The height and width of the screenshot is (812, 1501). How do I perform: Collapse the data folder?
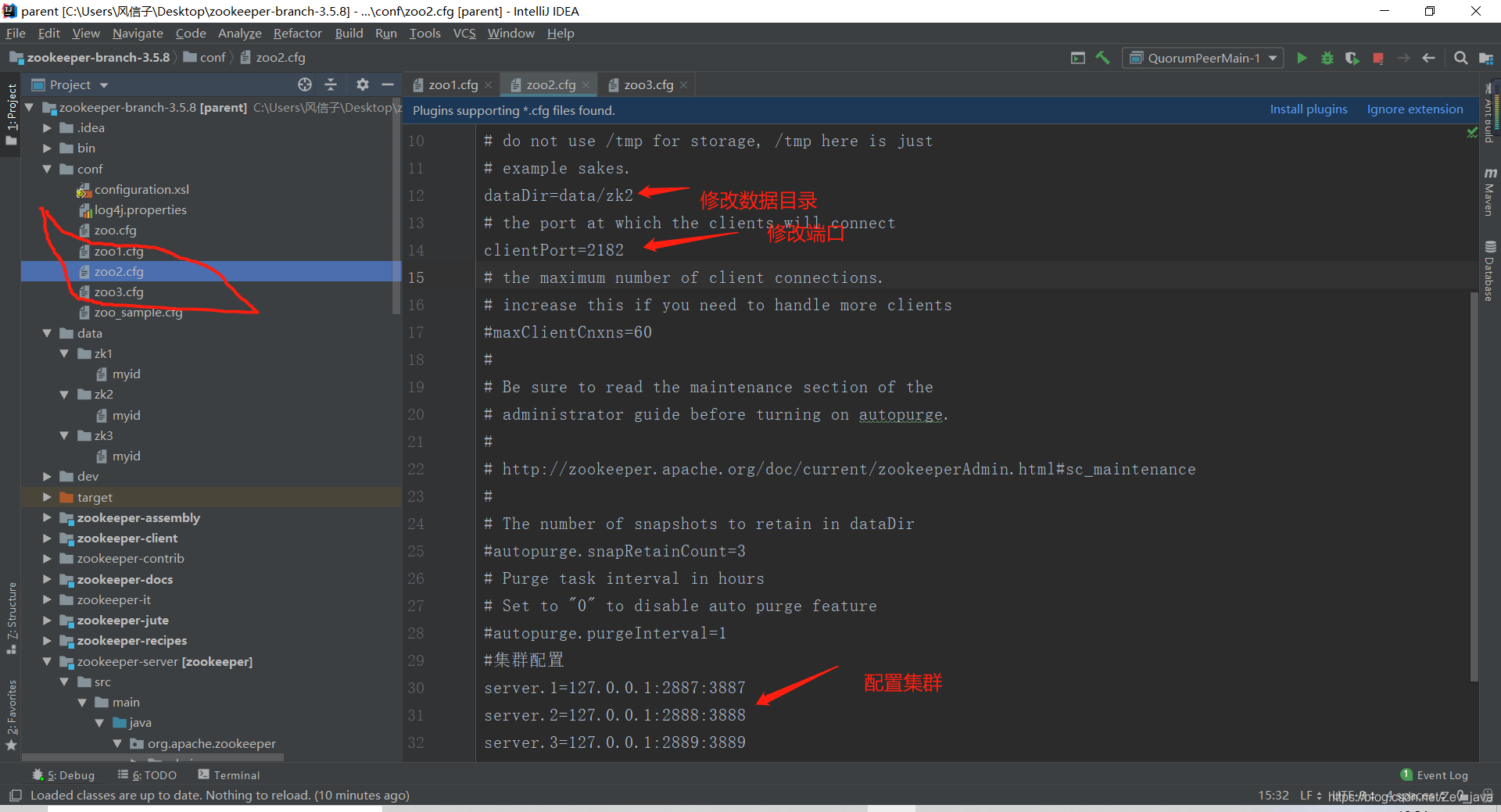pos(47,333)
